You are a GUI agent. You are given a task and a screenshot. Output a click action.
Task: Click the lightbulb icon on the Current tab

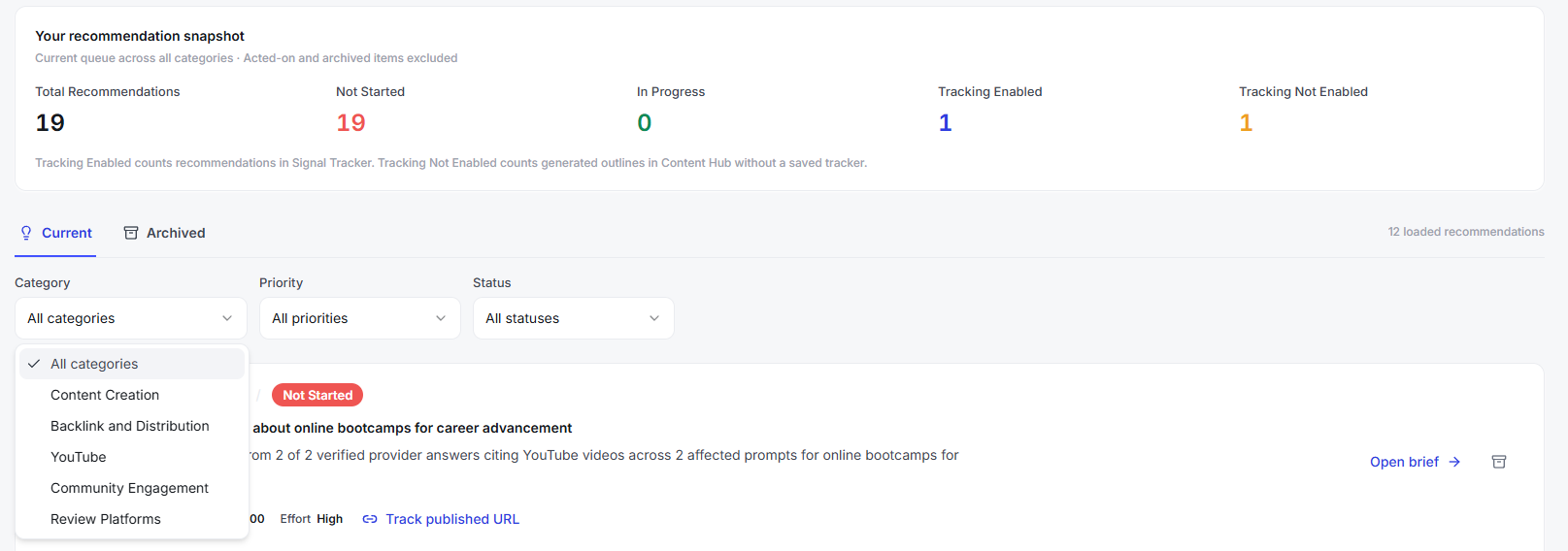coord(26,233)
